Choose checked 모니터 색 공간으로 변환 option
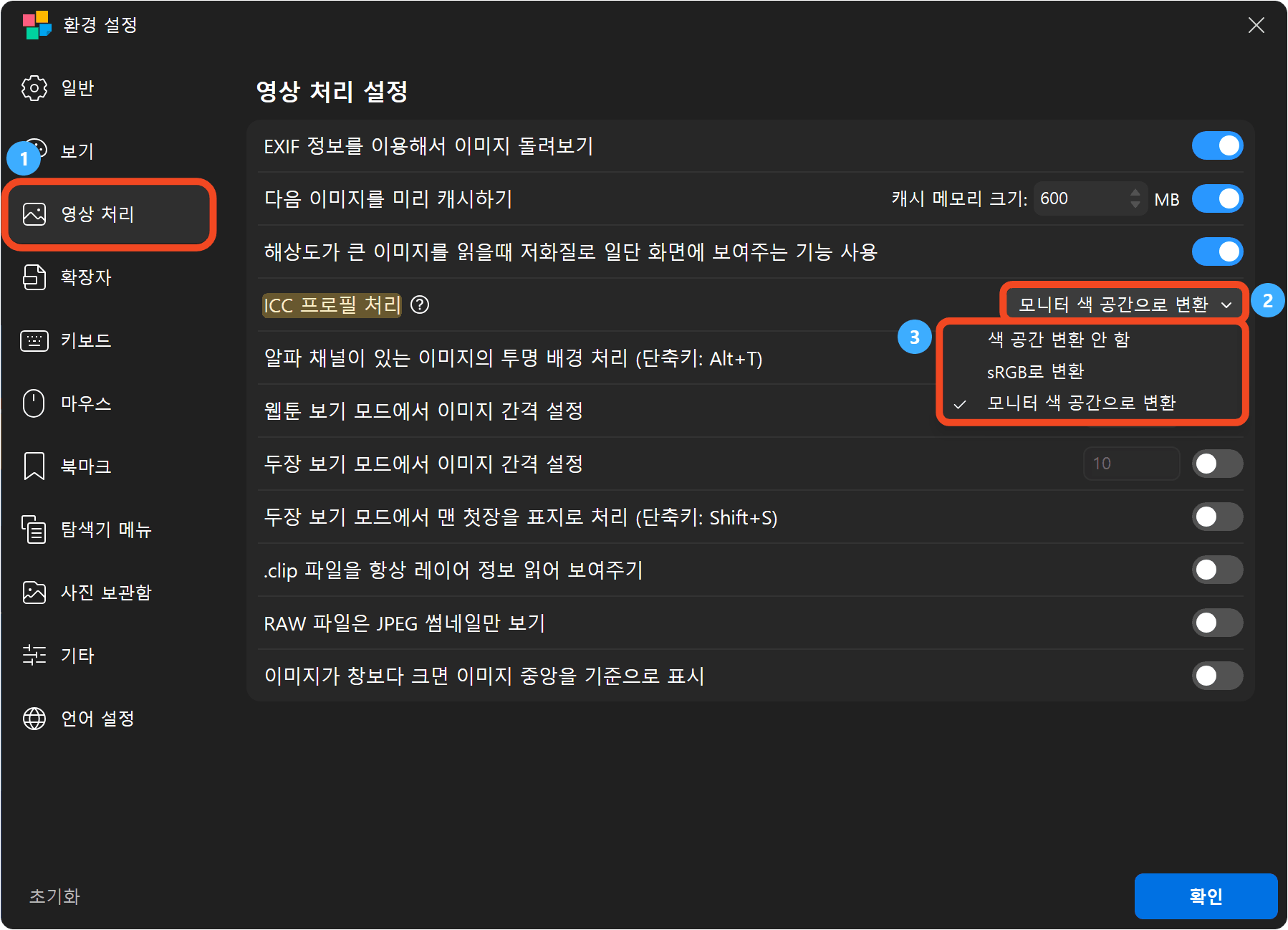 1092,403
